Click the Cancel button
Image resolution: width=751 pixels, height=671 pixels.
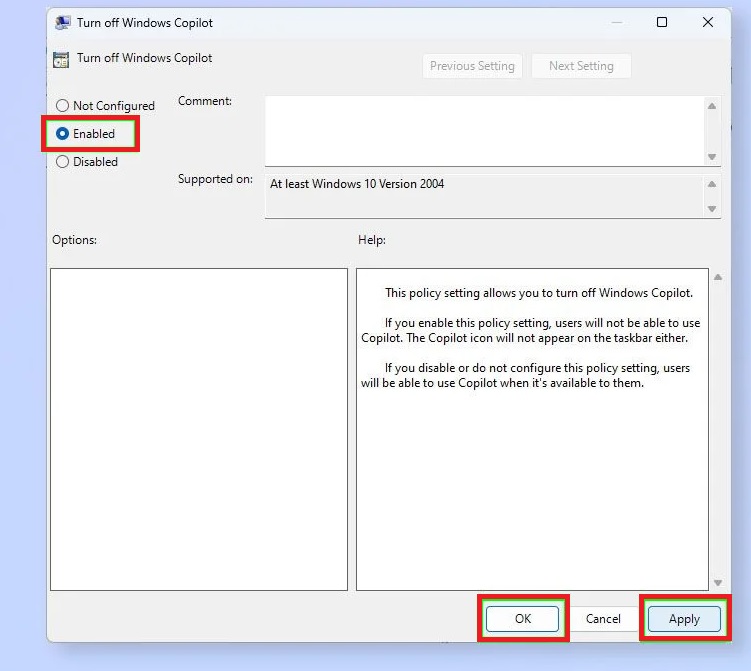point(603,618)
